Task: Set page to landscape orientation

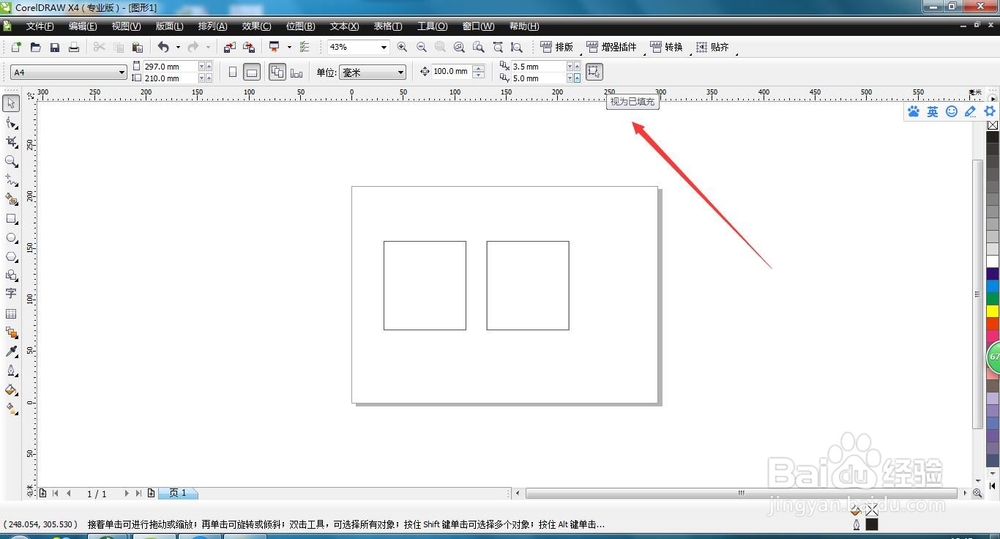Action: tap(252, 72)
